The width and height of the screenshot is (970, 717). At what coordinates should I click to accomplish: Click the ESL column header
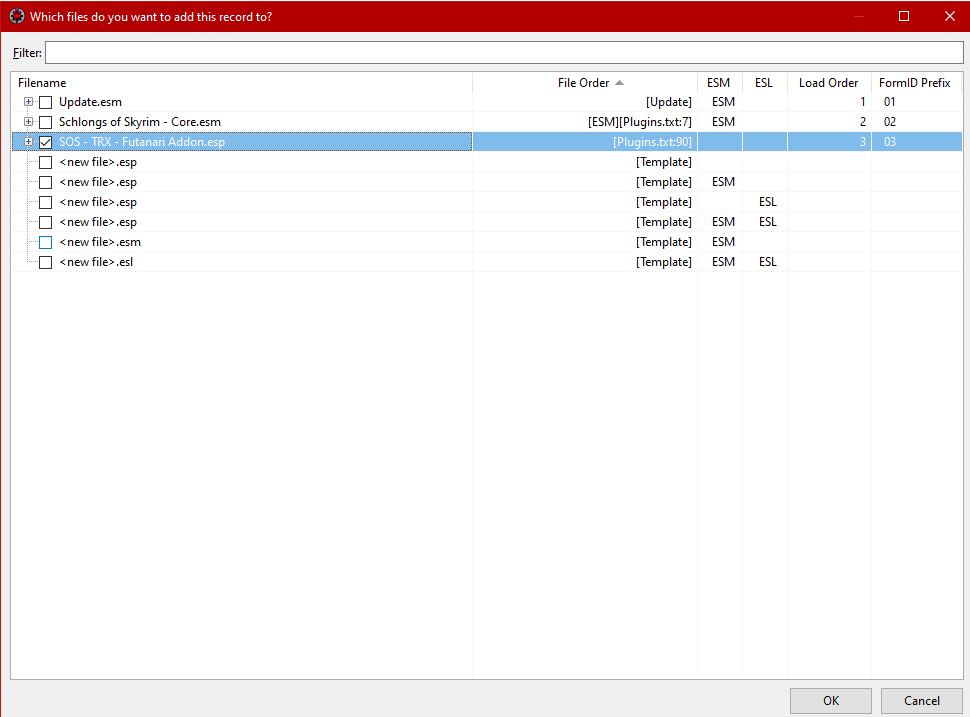pyautogui.click(x=764, y=83)
